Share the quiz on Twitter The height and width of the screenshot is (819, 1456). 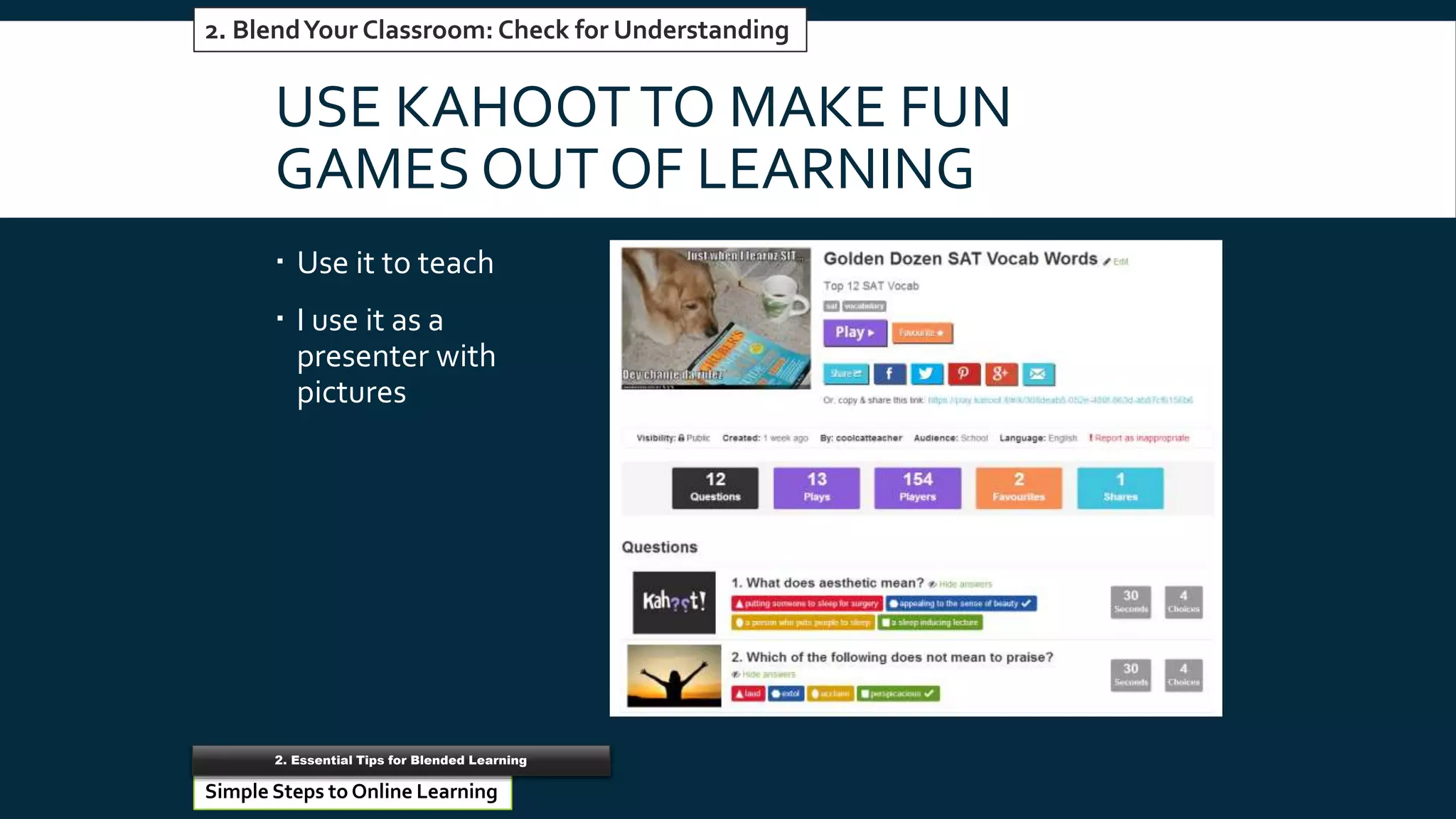pos(926,374)
